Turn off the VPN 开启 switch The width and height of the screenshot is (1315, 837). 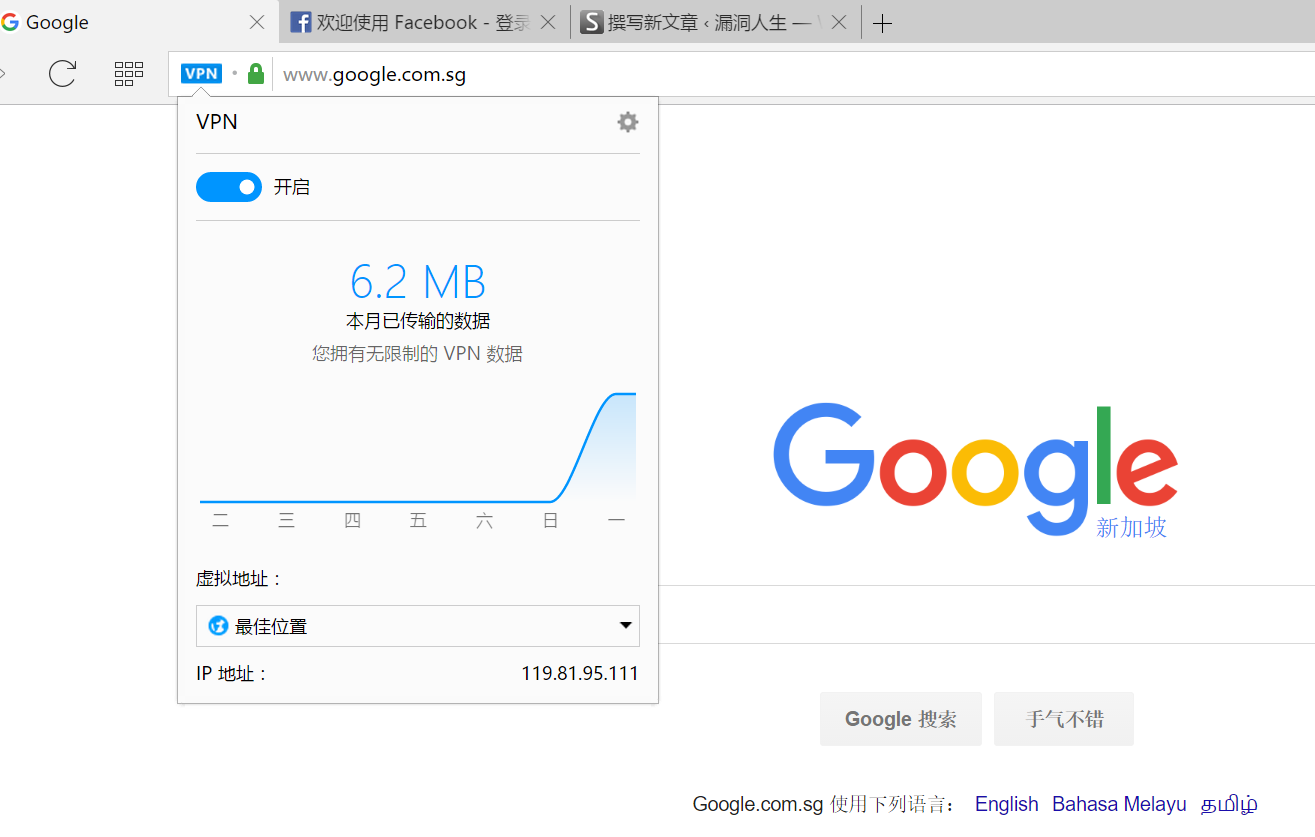[x=229, y=187]
